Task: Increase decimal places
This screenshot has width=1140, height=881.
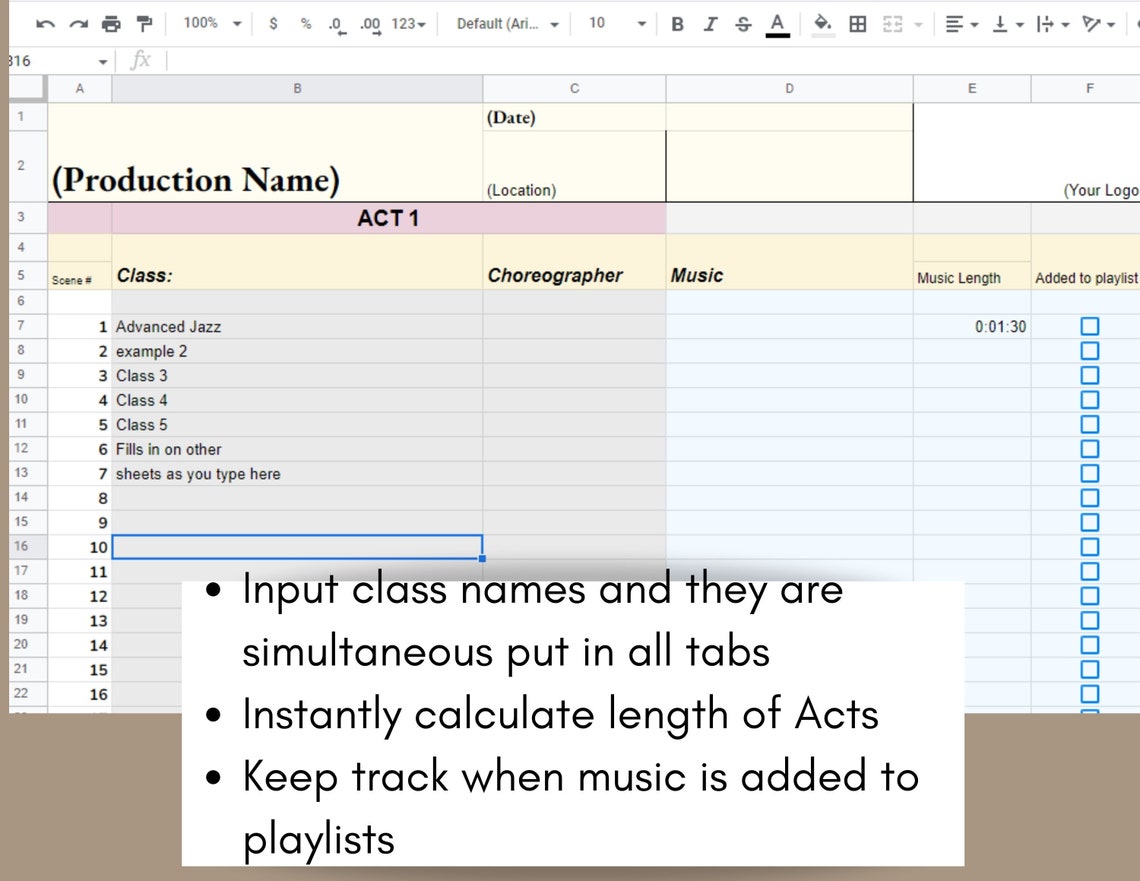Action: (367, 23)
